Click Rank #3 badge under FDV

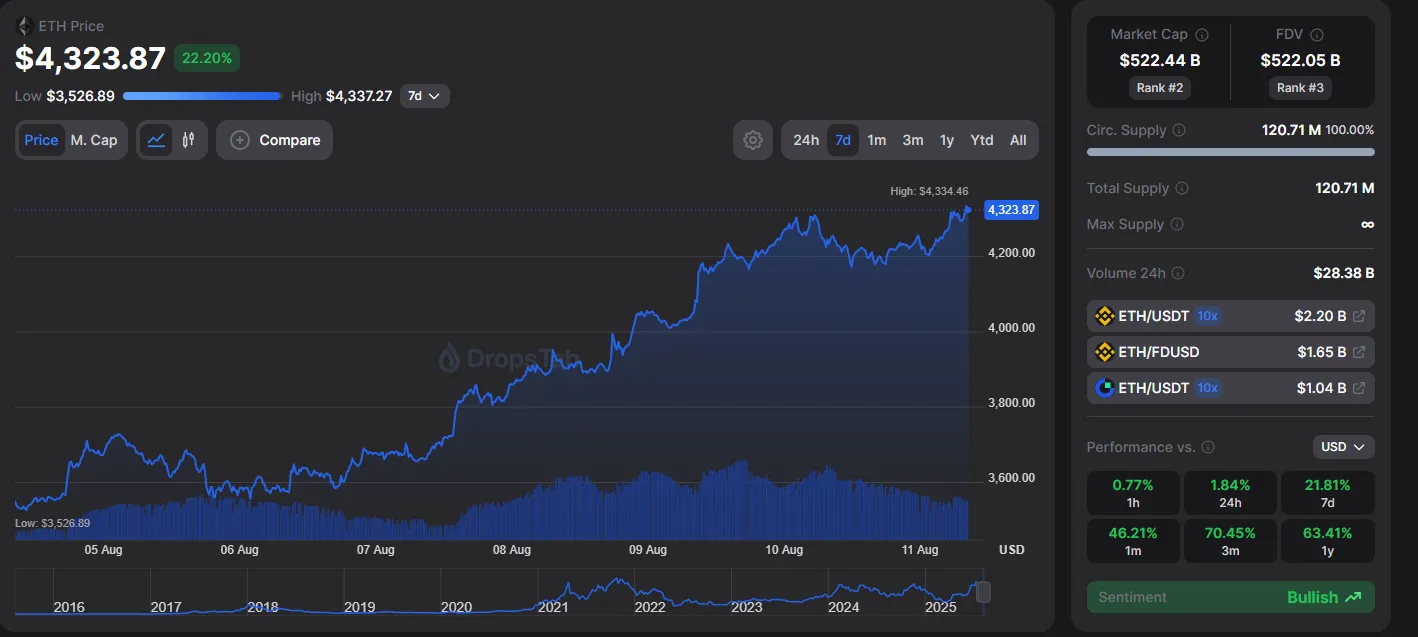[1300, 88]
